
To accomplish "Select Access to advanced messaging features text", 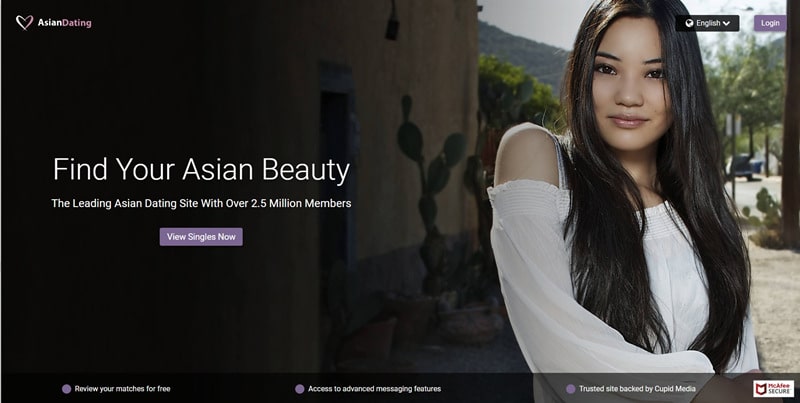I will coord(374,389).
